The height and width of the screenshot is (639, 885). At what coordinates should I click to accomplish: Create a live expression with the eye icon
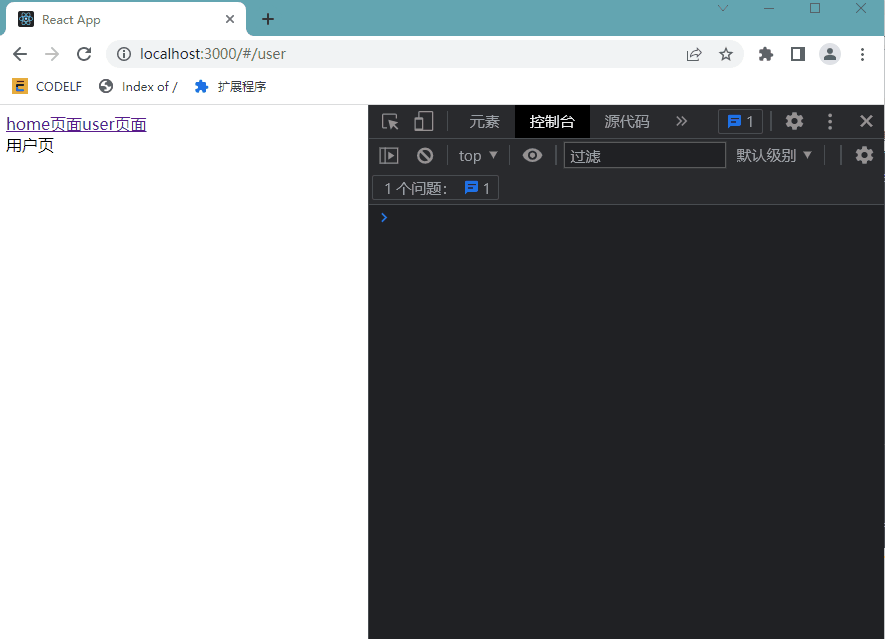532,155
